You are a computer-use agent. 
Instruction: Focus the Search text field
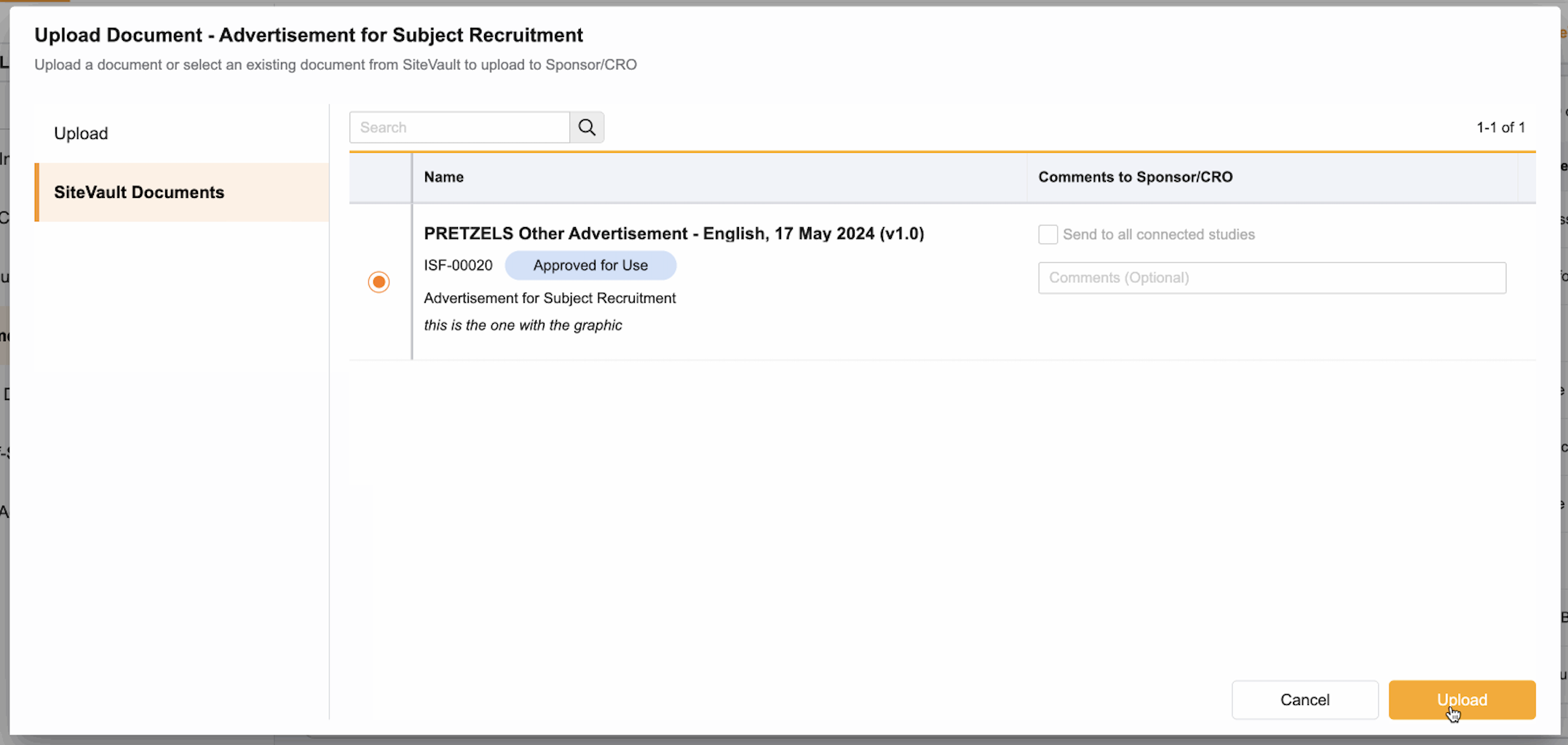(x=460, y=127)
